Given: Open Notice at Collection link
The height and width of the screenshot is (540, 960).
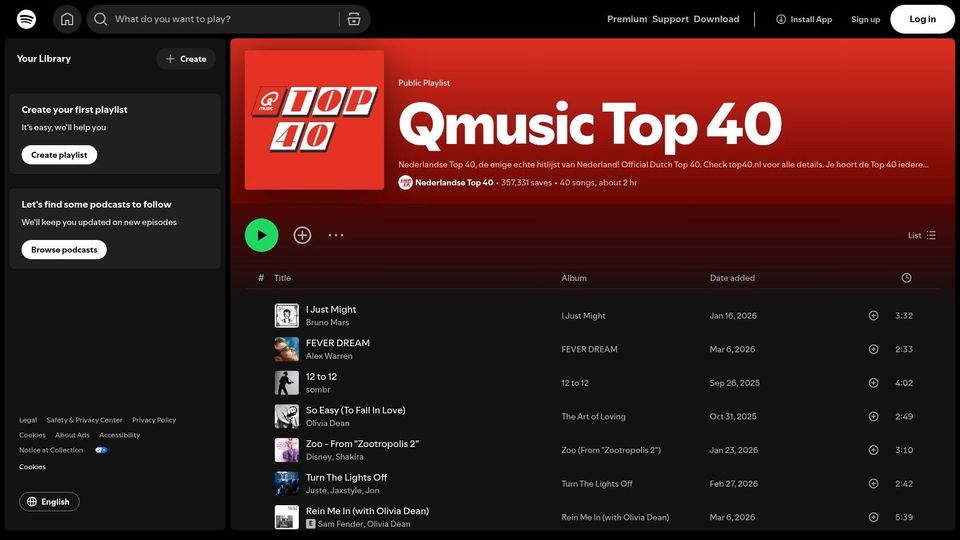Looking at the screenshot, I should (51, 450).
